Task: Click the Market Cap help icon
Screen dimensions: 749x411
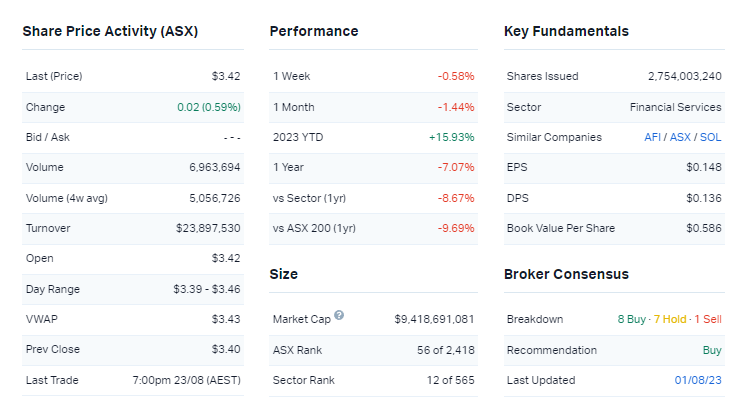Action: 340,316
